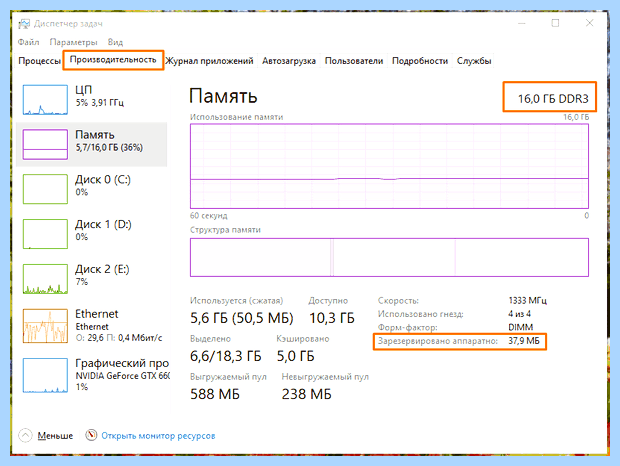Click the Структура памяти composition bar

pyautogui.click(x=389, y=257)
